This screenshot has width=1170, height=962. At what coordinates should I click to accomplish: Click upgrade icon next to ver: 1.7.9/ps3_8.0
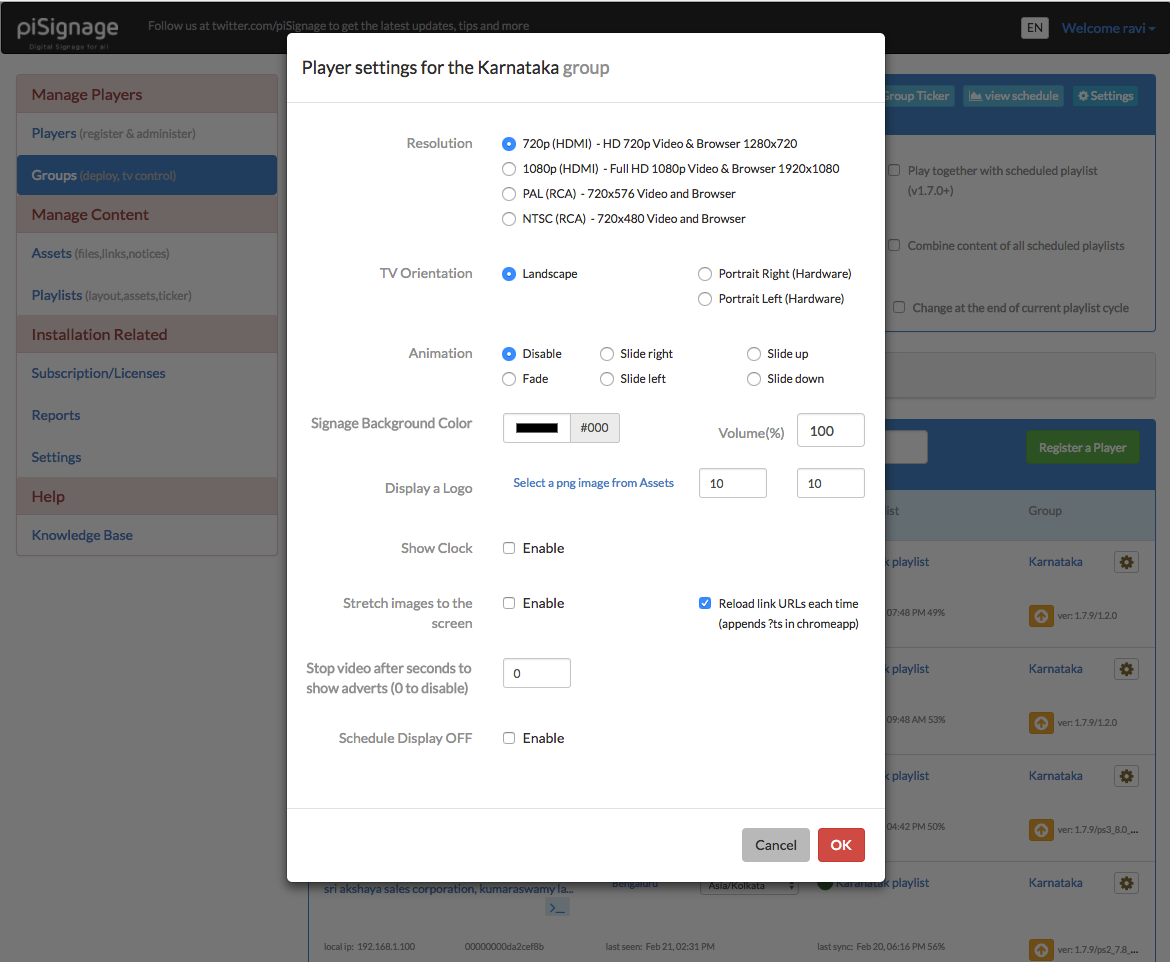click(x=1041, y=829)
